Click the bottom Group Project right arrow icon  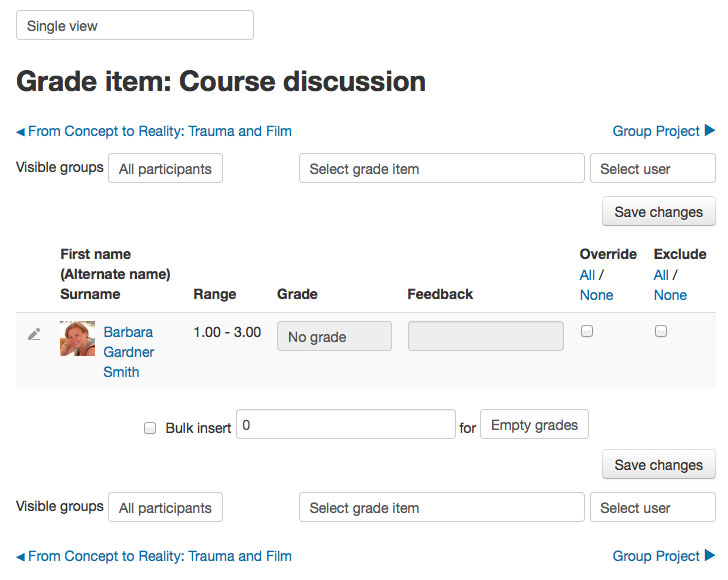click(x=709, y=555)
